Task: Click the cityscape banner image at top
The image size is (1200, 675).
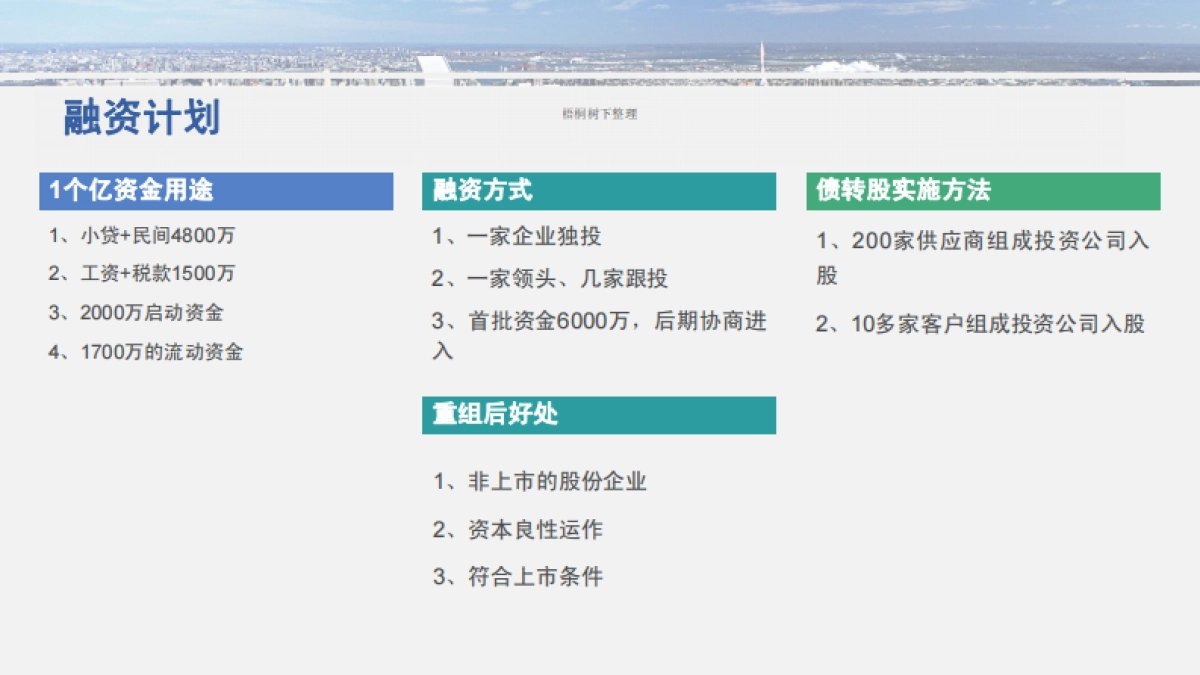Action: [600, 42]
